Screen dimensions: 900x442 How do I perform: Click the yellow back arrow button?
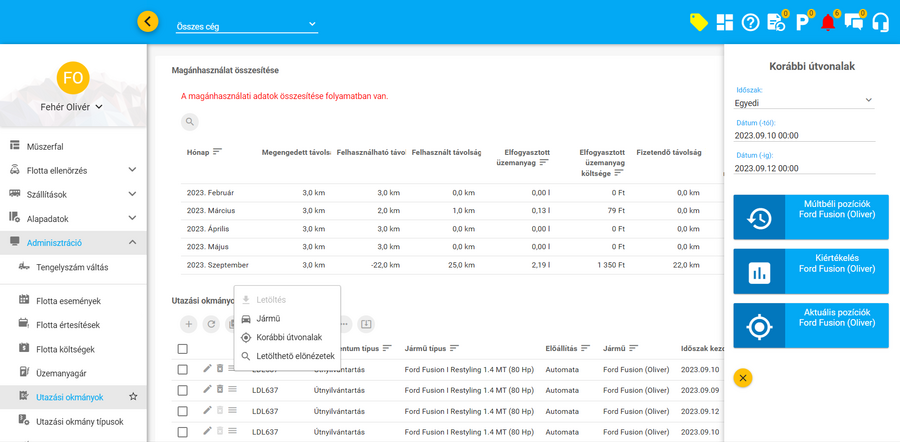[148, 21]
